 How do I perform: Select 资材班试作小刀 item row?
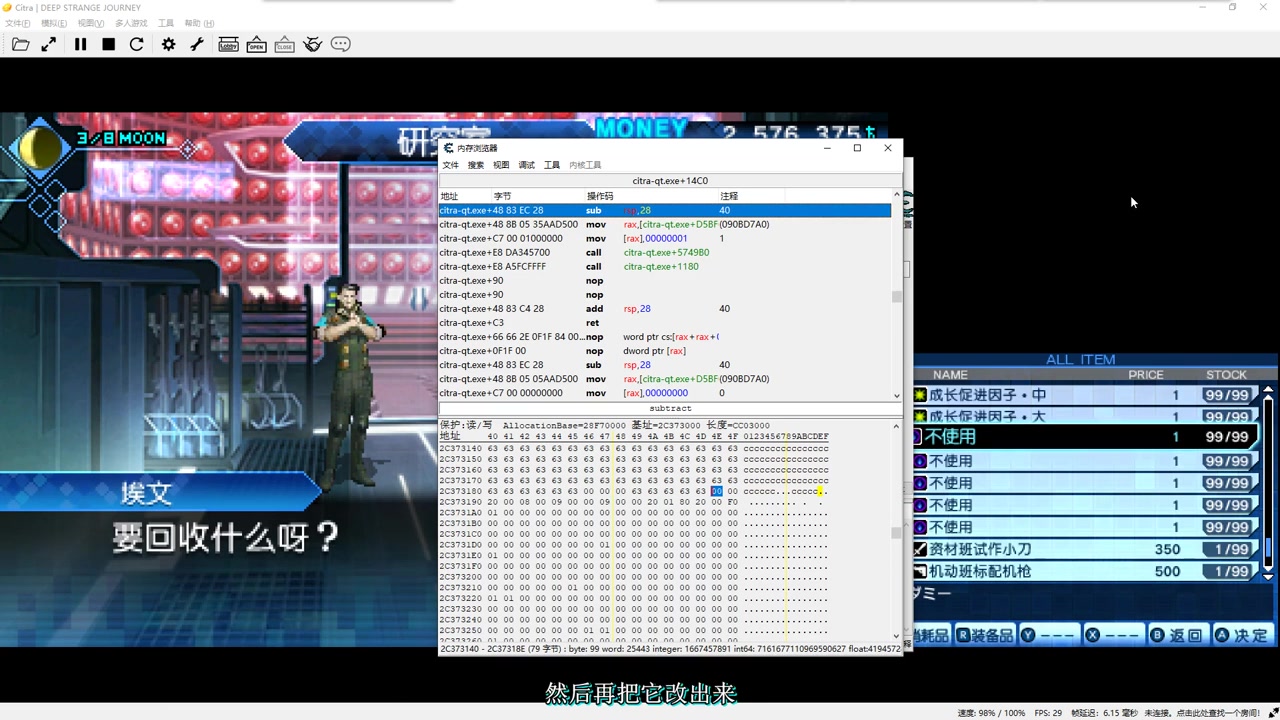pos(1086,549)
